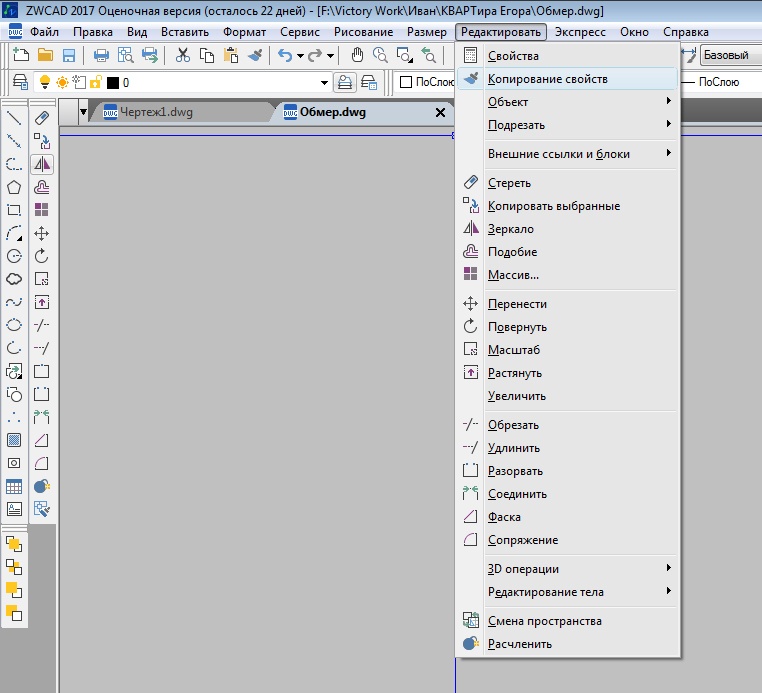Click the Print icon
Image resolution: width=762 pixels, height=693 pixels.
click(101, 55)
